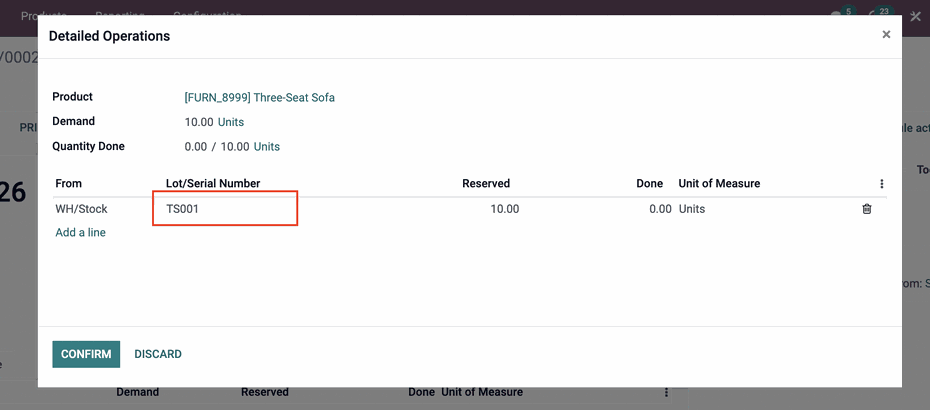Open the [FURN_8999] Three-Seat Sofa product link
This screenshot has height=410, width=930.
(x=260, y=97)
